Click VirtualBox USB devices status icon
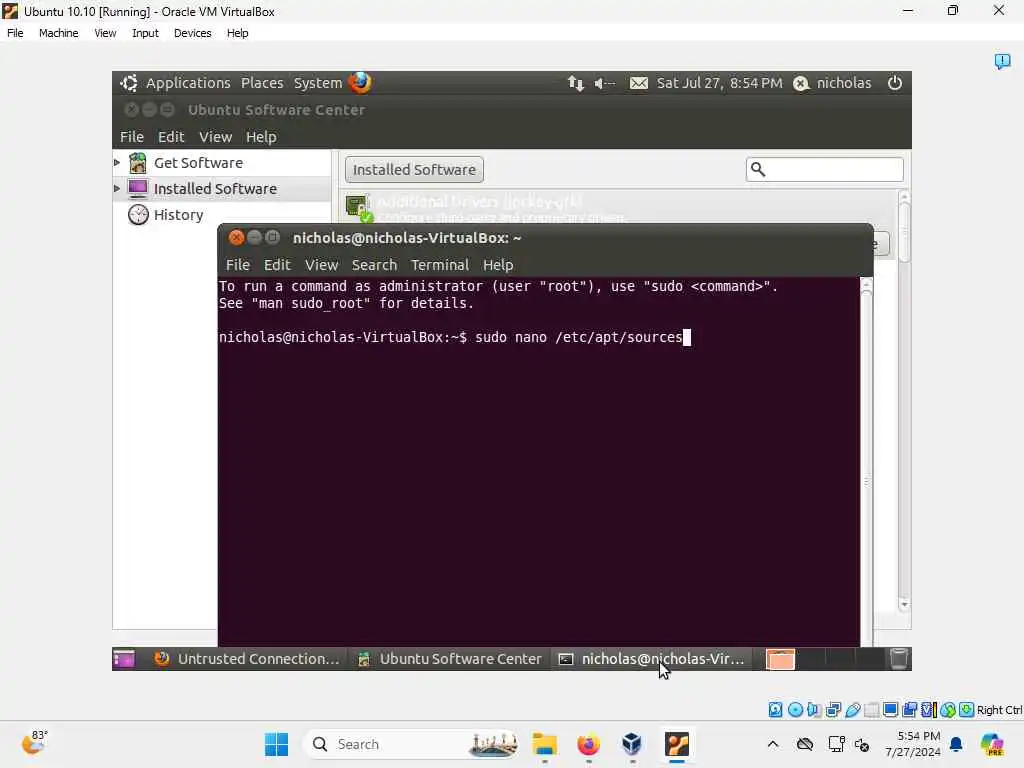The height and width of the screenshot is (768, 1024). (852, 710)
